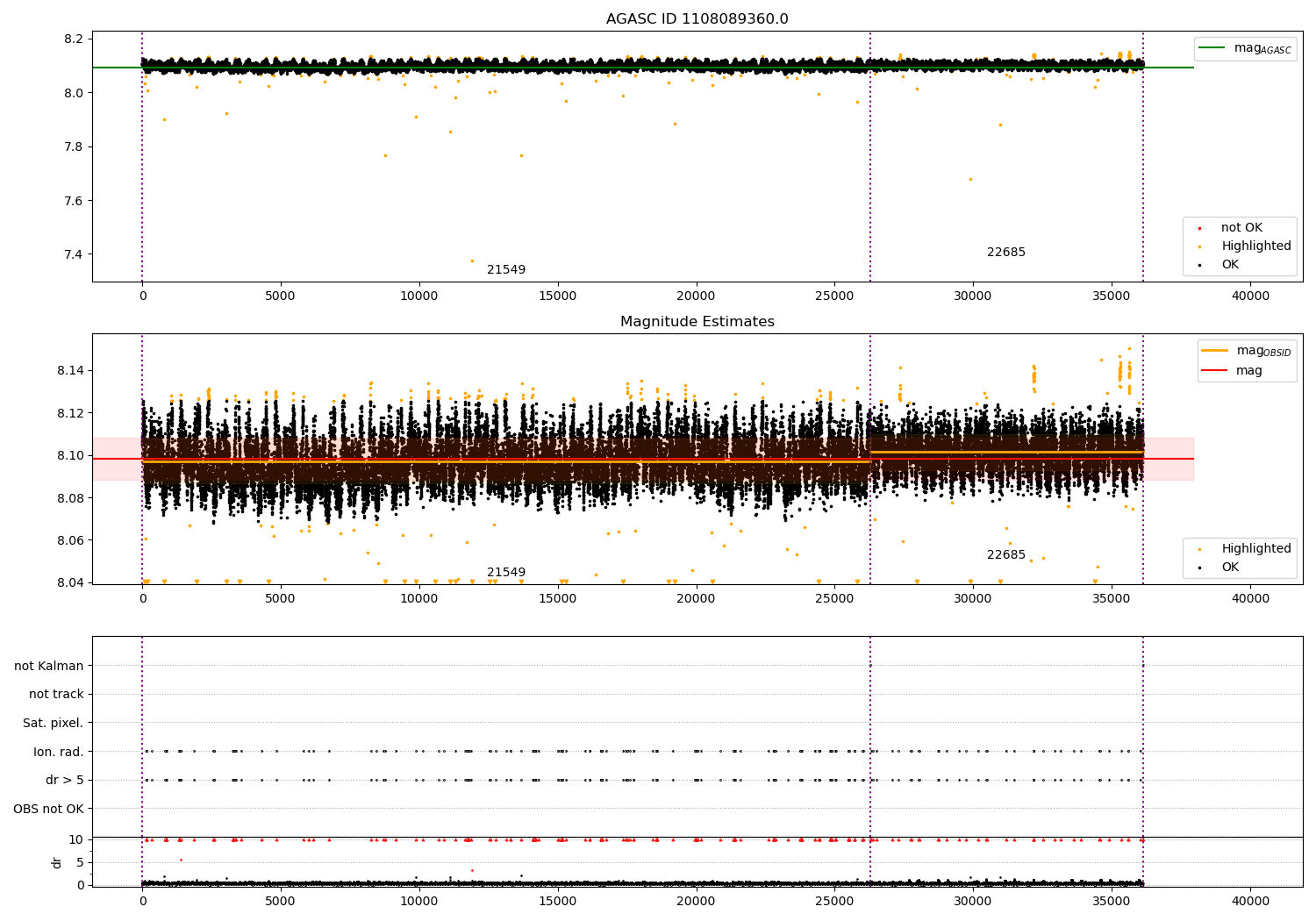1316x921 pixels.
Task: Select the "not OK" legend entry
Action: [1241, 228]
